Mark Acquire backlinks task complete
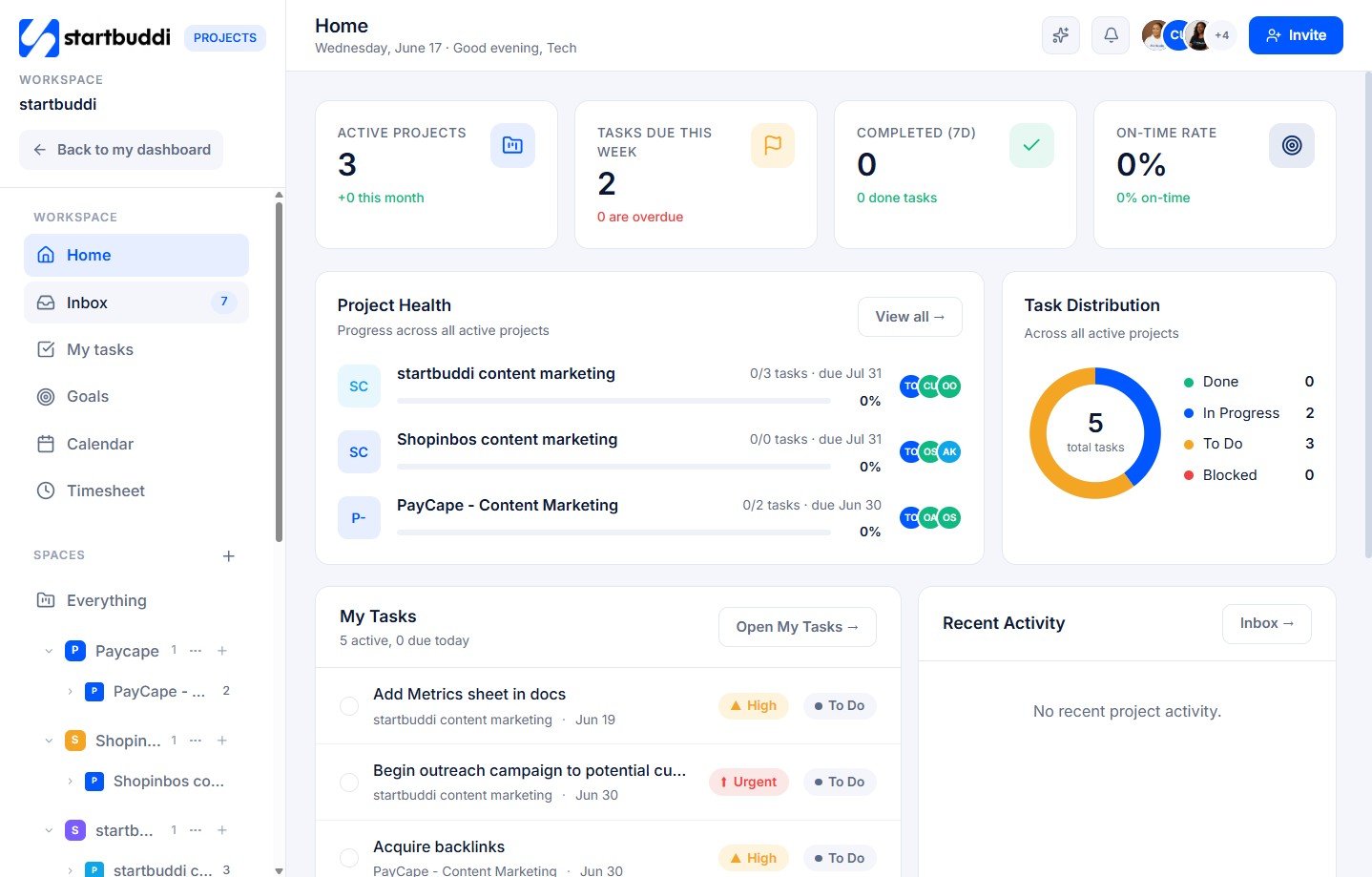Viewport: 1372px width, 877px height. pyautogui.click(x=349, y=858)
